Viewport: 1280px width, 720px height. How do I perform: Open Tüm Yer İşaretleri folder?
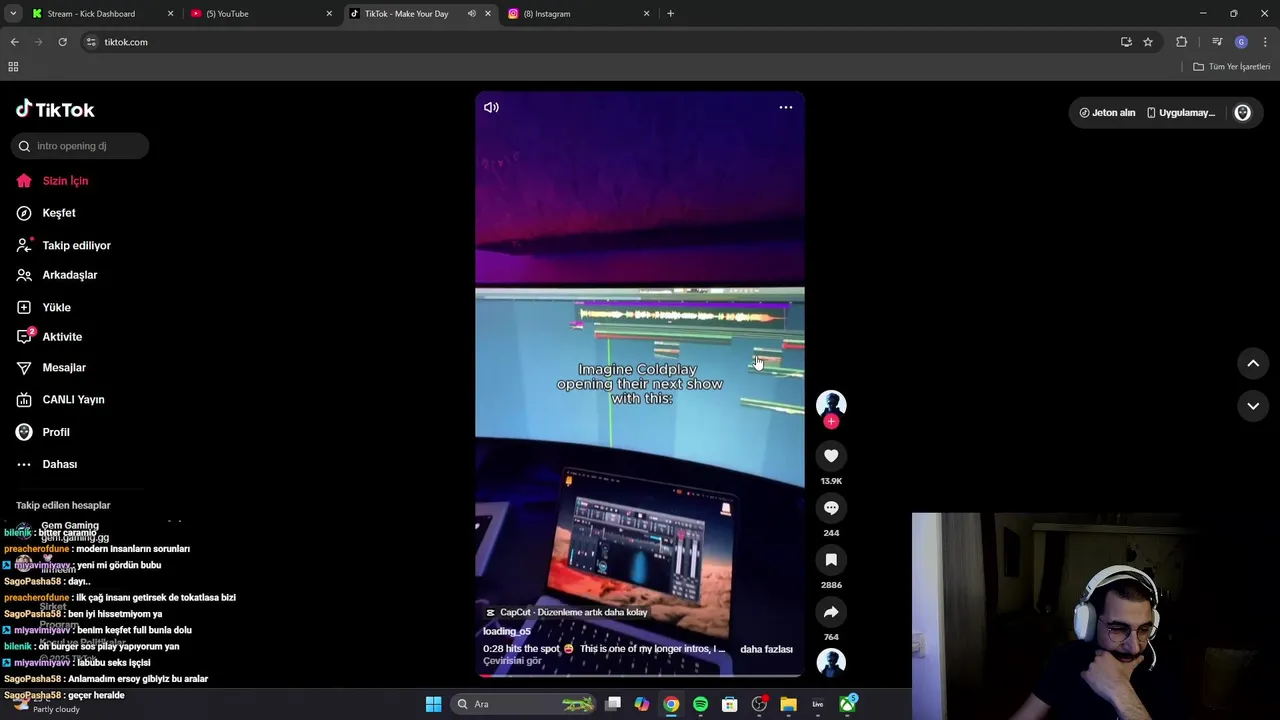coord(1232,67)
